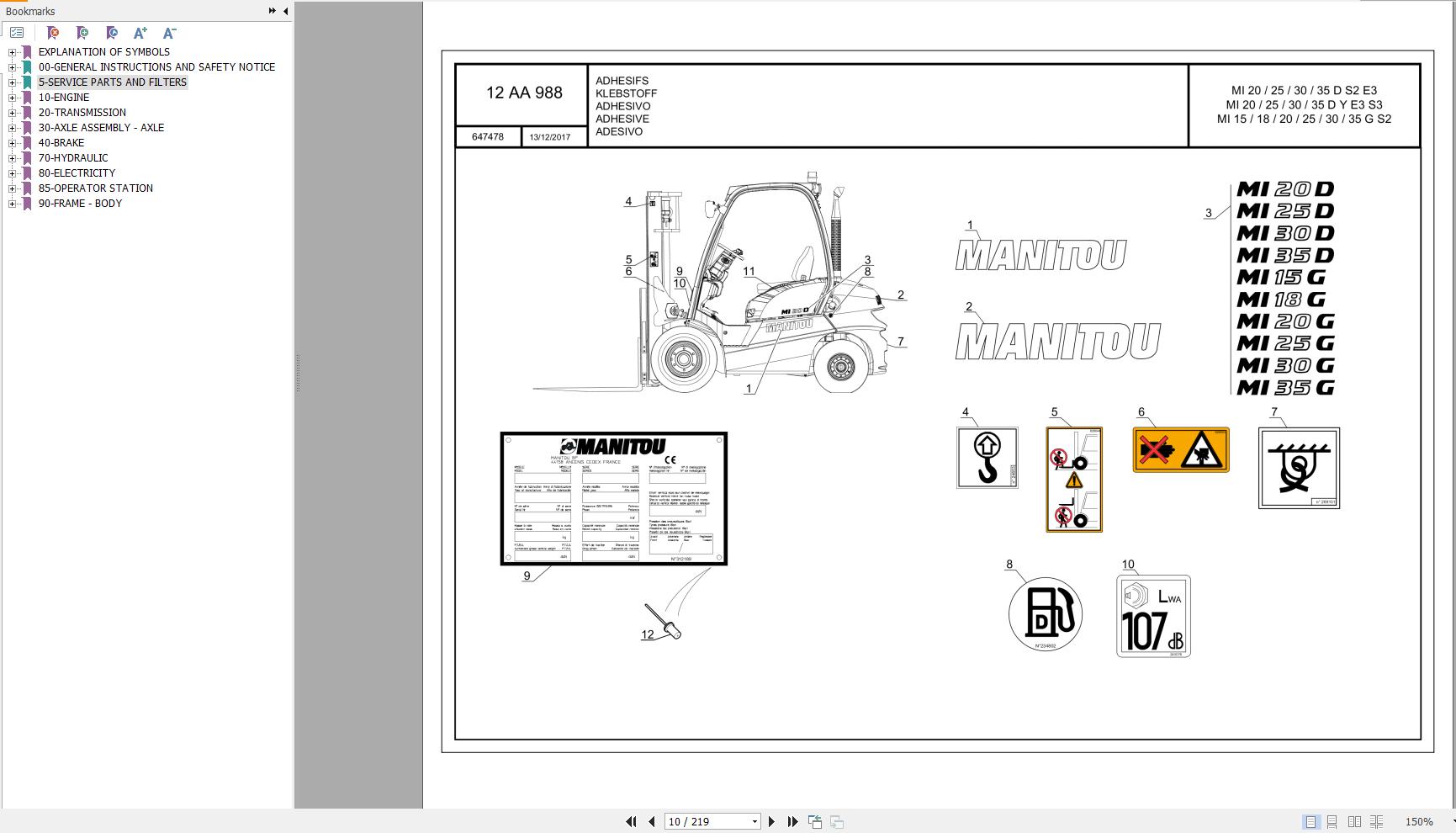This screenshot has height=833, width=1456.
Task: Click the next view icon
Action: 837,821
